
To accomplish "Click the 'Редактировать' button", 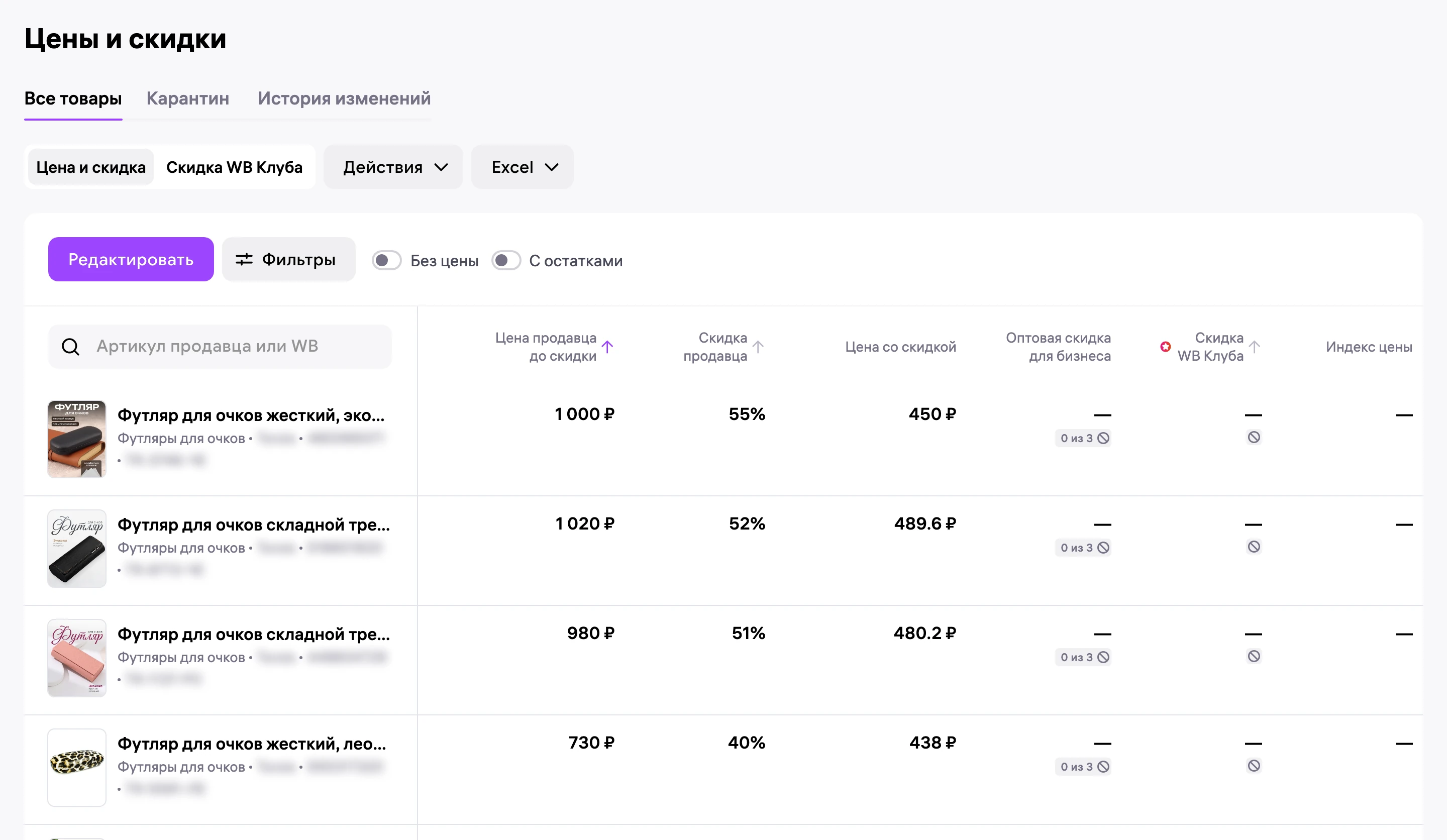I will pos(131,260).
